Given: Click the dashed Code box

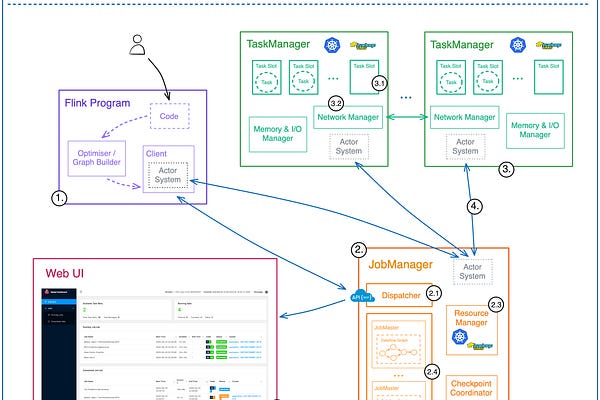Looking at the screenshot, I should point(170,116).
